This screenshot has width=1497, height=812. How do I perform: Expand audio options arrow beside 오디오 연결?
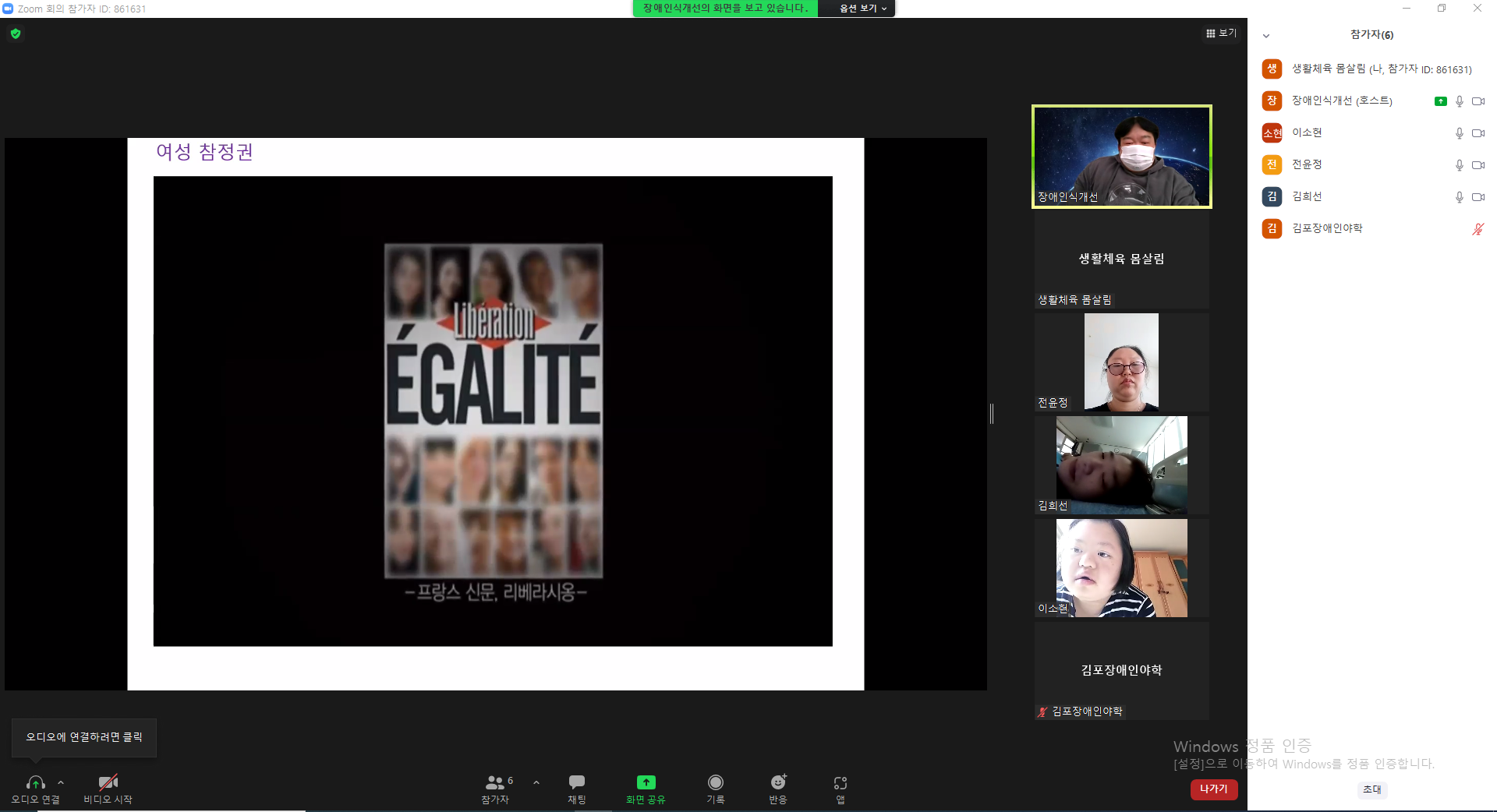pyautogui.click(x=61, y=782)
